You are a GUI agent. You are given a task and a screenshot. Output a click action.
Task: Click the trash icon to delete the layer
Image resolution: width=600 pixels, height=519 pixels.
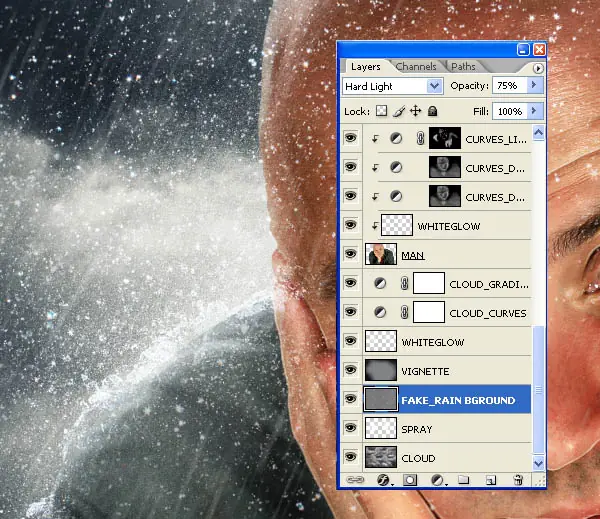[518, 480]
